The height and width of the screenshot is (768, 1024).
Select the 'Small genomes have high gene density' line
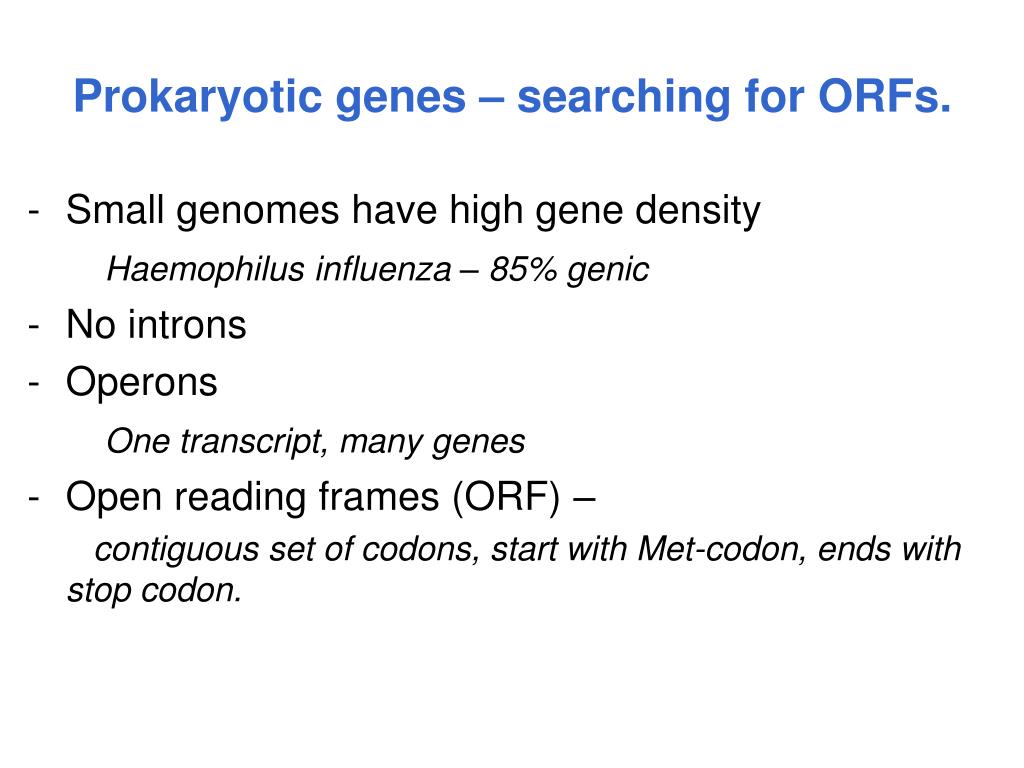click(x=413, y=212)
